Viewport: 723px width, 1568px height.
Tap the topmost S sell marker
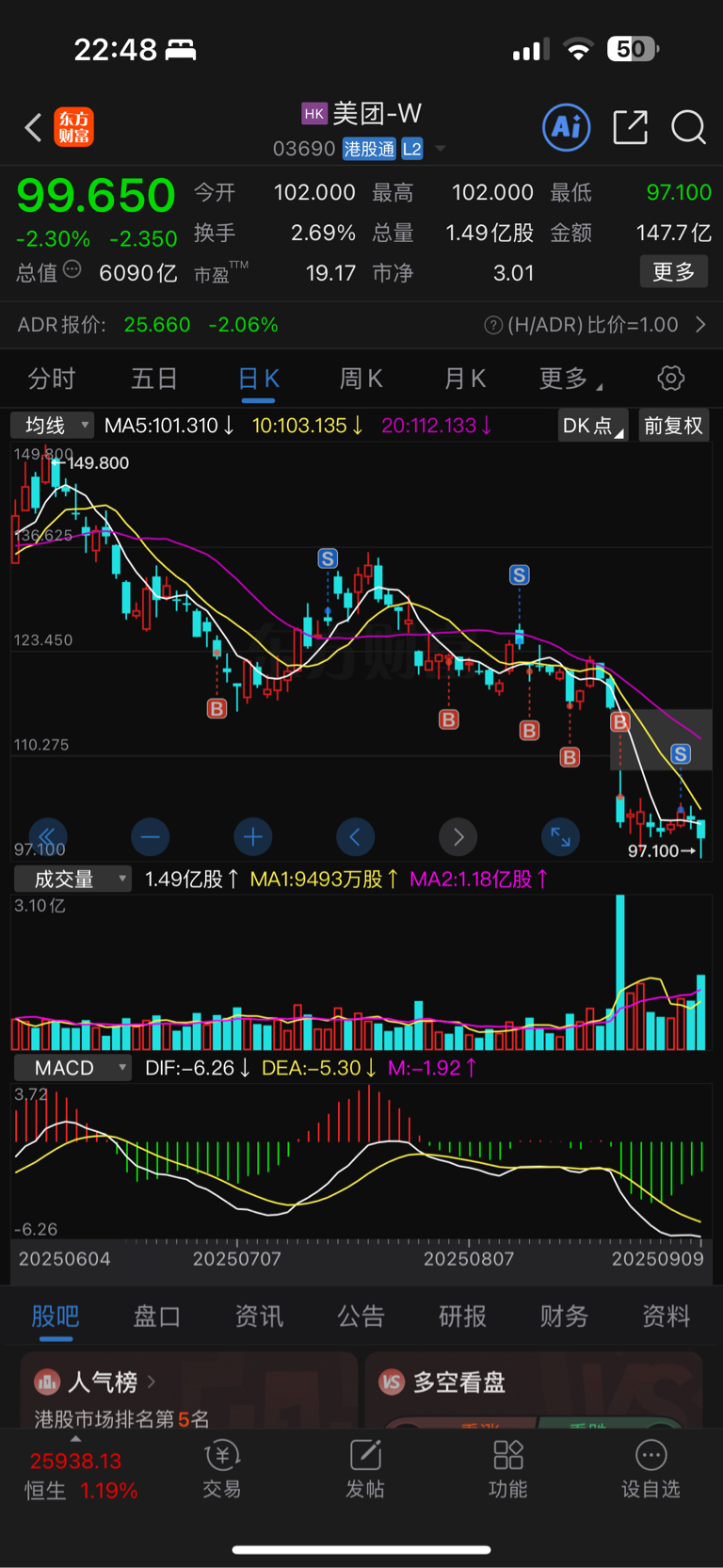tap(328, 558)
